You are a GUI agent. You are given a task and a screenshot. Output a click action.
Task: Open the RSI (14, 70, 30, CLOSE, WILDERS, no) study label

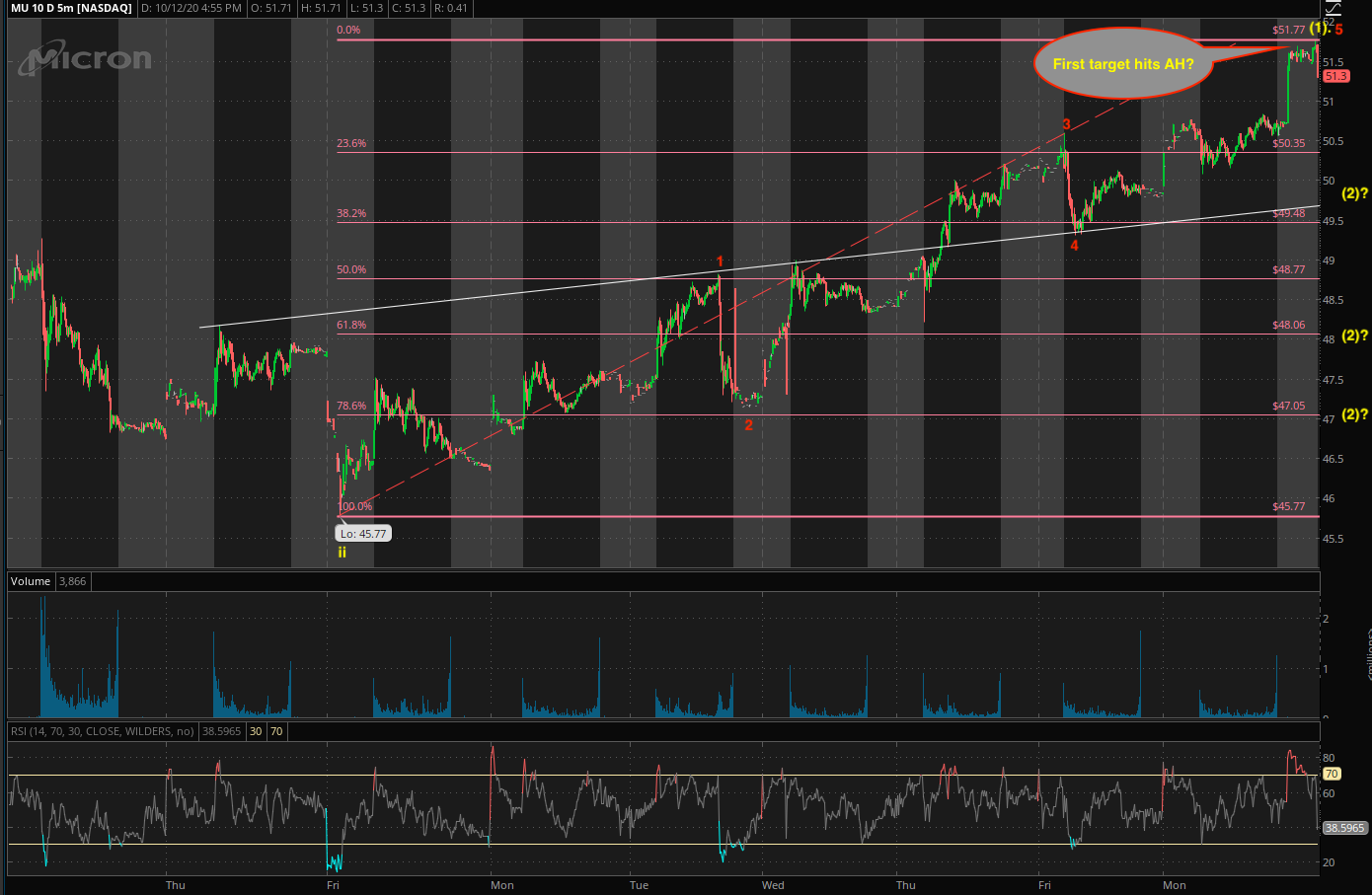point(103,731)
